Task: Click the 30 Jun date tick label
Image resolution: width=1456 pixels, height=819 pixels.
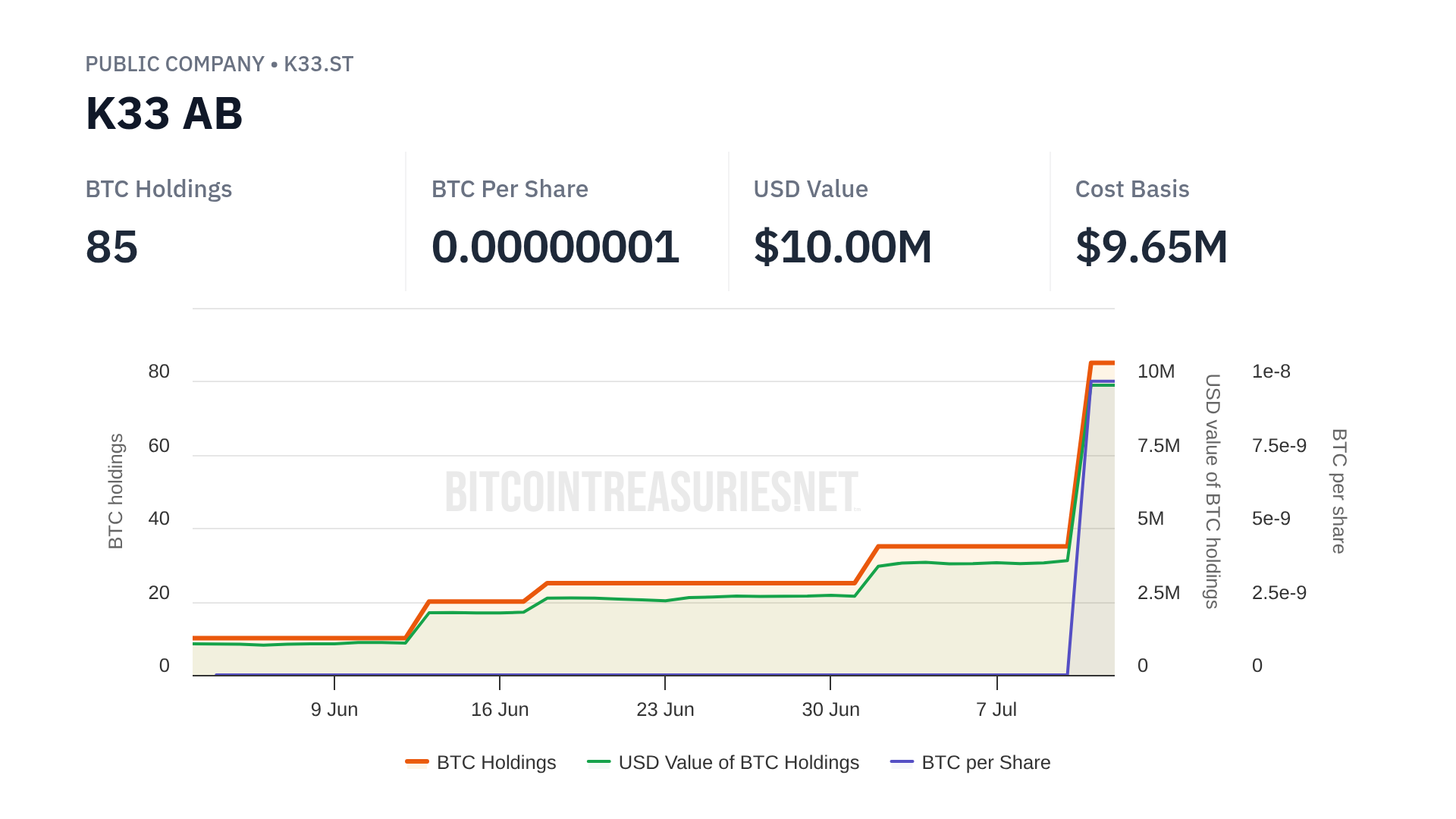Action: coord(830,710)
